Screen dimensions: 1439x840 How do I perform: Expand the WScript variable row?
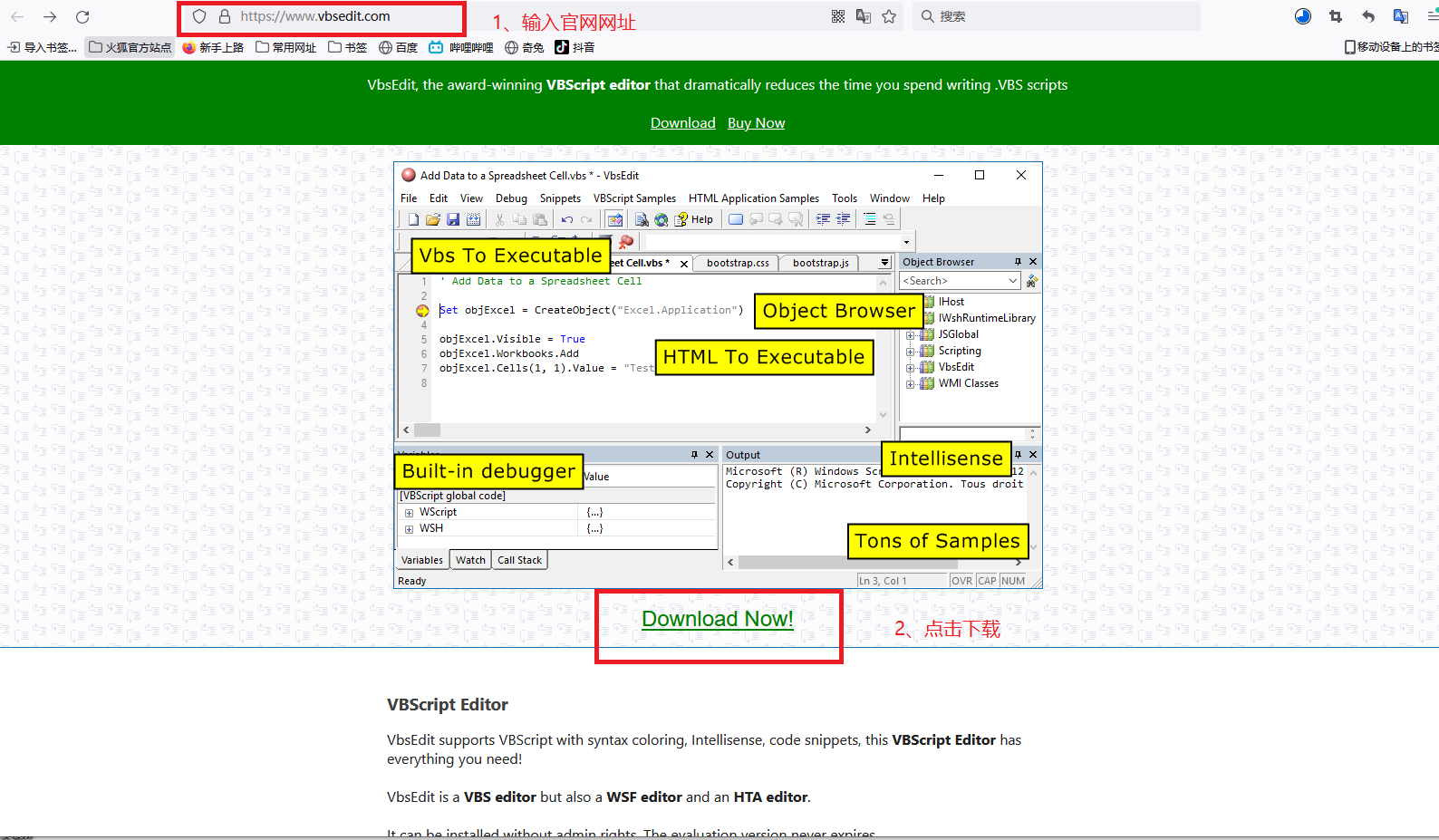click(x=409, y=513)
